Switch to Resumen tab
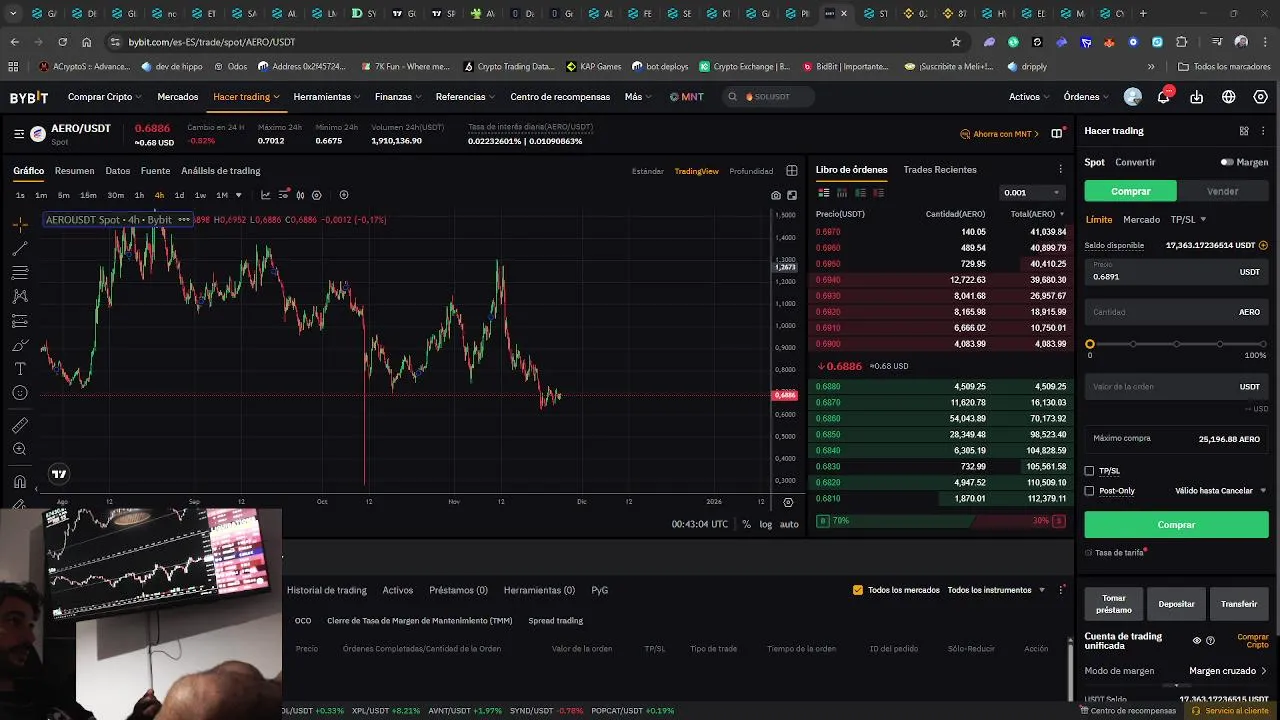The width and height of the screenshot is (1280, 720). point(74,171)
